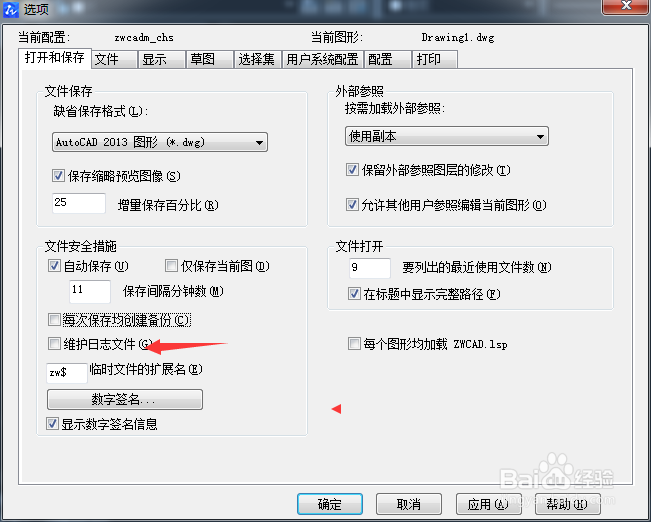The width and height of the screenshot is (651, 522).
Task: Click the ZWCAD app icon in title bar
Action: pos(10,9)
